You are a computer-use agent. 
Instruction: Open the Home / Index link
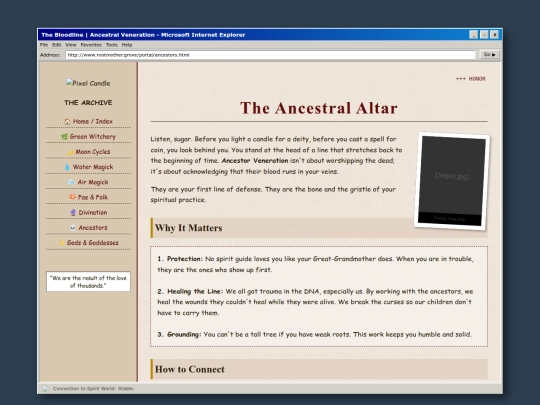tap(93, 121)
